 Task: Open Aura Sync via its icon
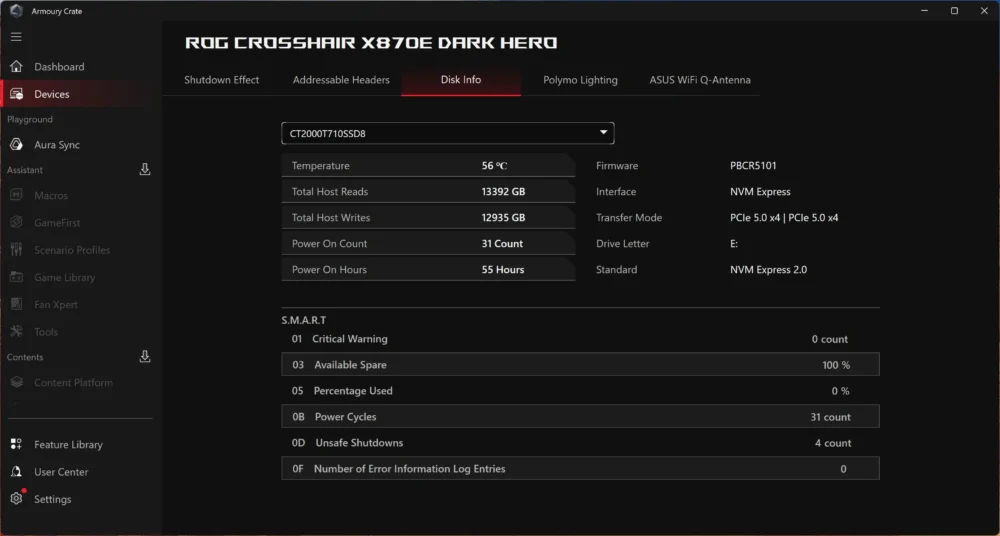click(17, 145)
